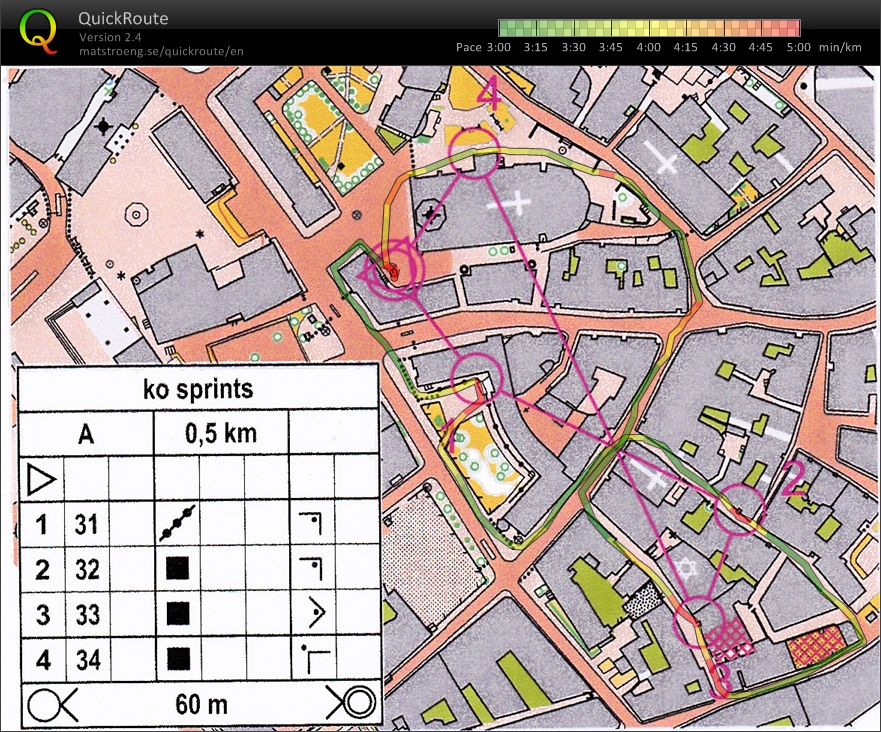This screenshot has width=881, height=732.
Task: Click the 3:15 pace label
Action: pos(535,47)
